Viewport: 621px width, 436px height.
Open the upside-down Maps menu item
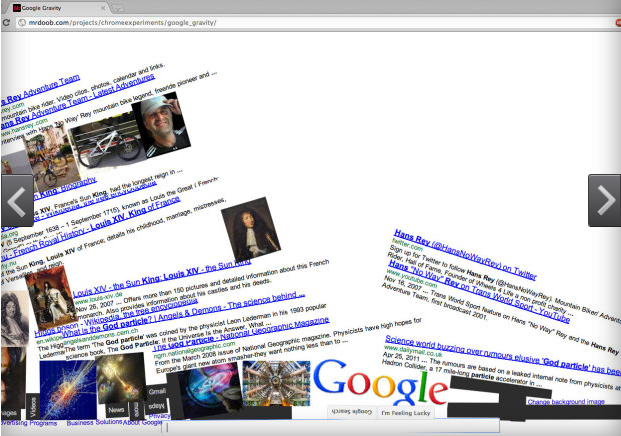[156, 406]
